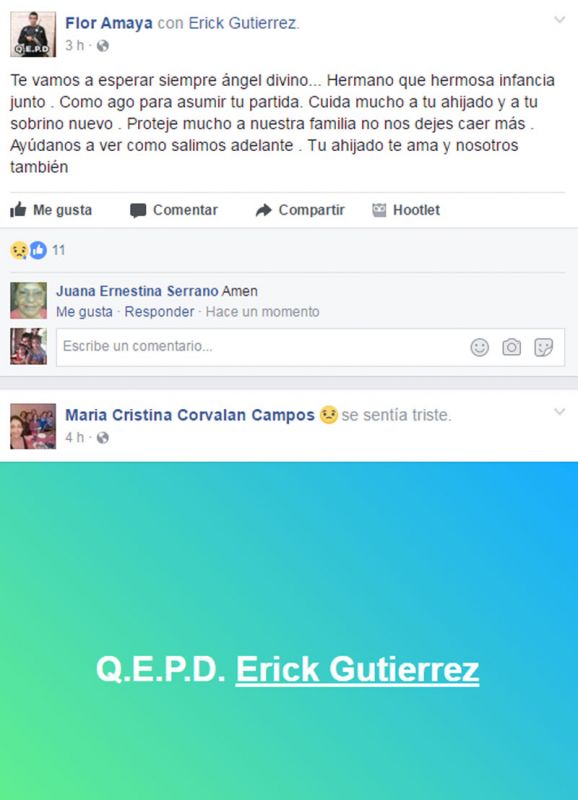Open Juana Ernestina Serrano's profile picture

[29, 301]
